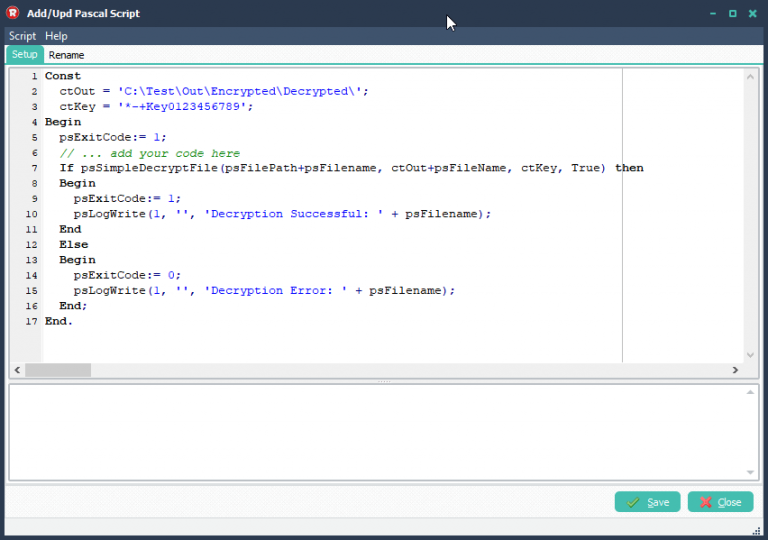Close the window using title bar X
Image resolution: width=768 pixels, height=540 pixels.
pos(752,14)
